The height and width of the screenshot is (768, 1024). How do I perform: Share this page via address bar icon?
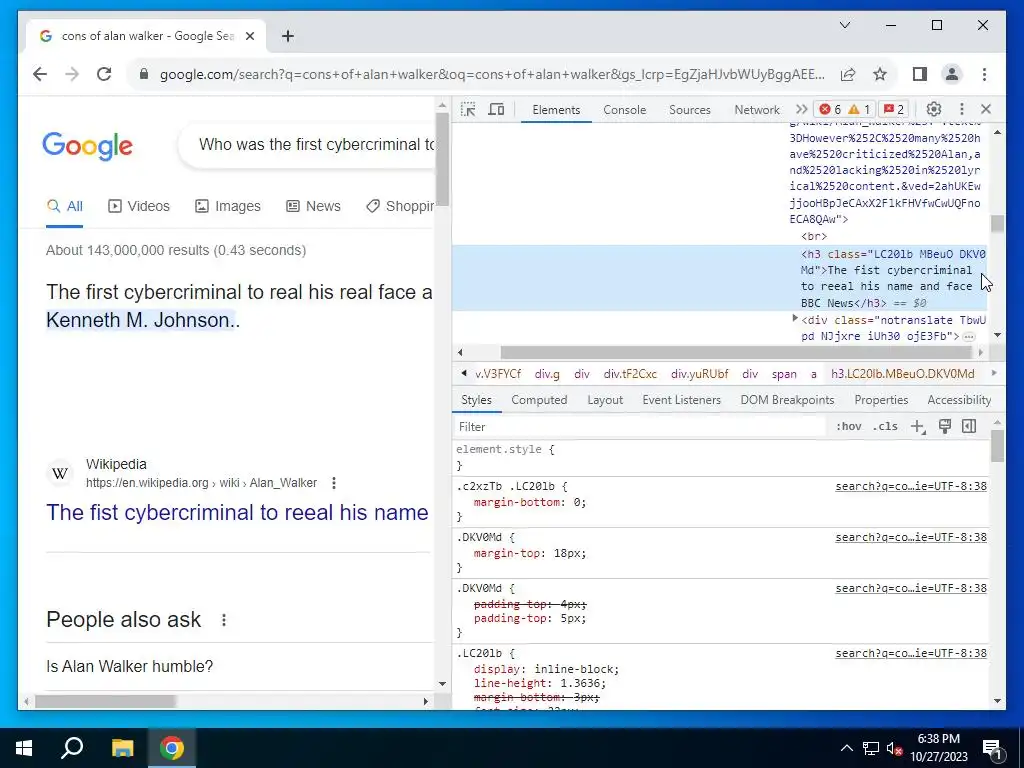click(848, 74)
